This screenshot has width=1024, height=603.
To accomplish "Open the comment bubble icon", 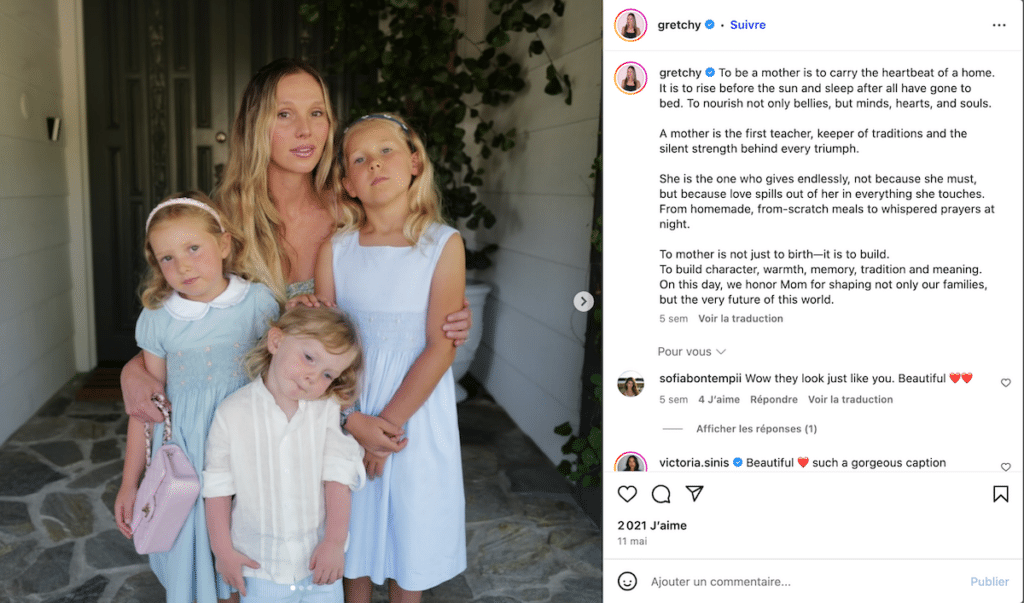I will coord(661,494).
